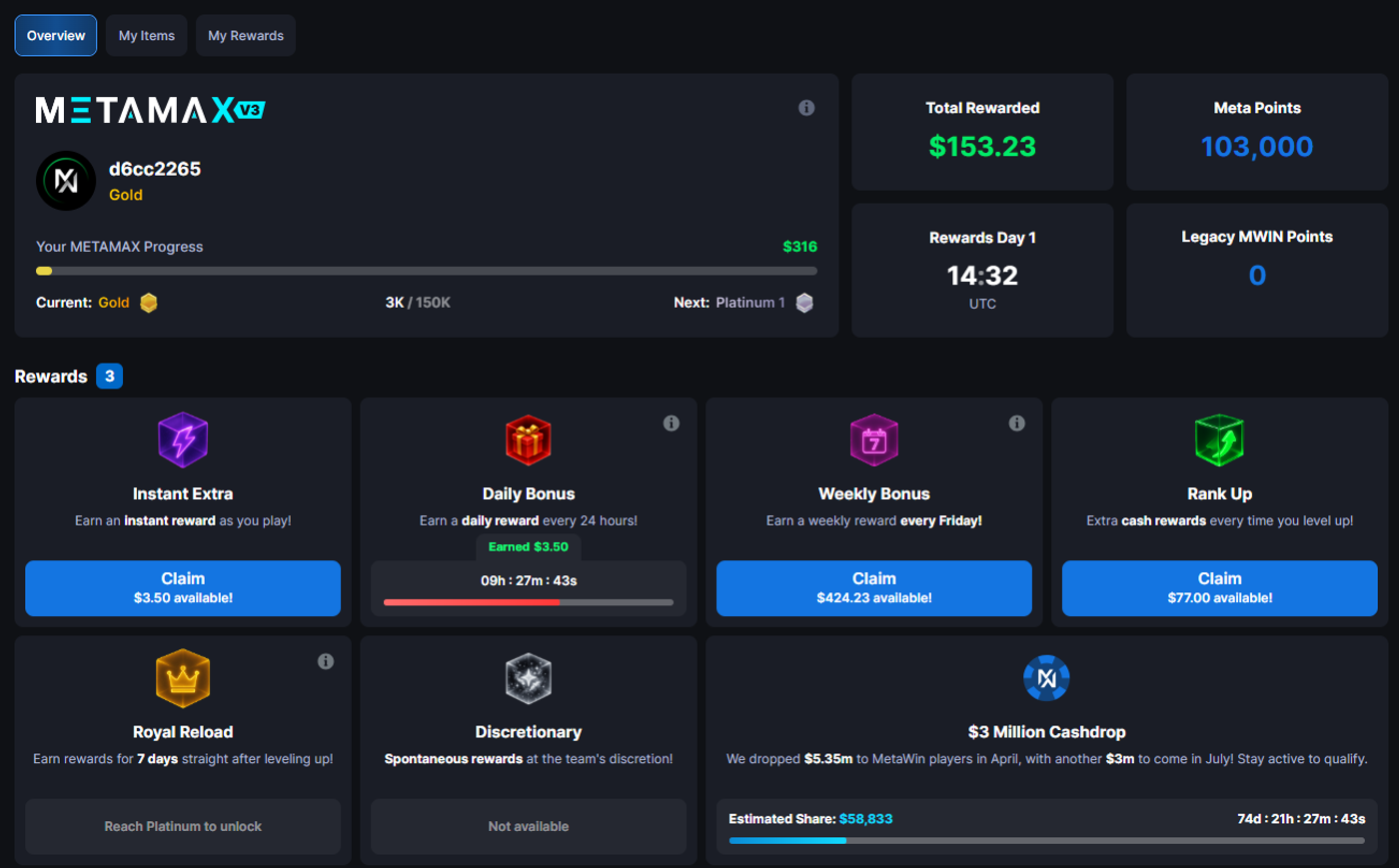Click the Weekly Bonus calendar icon
The image size is (1399, 868).
point(874,439)
